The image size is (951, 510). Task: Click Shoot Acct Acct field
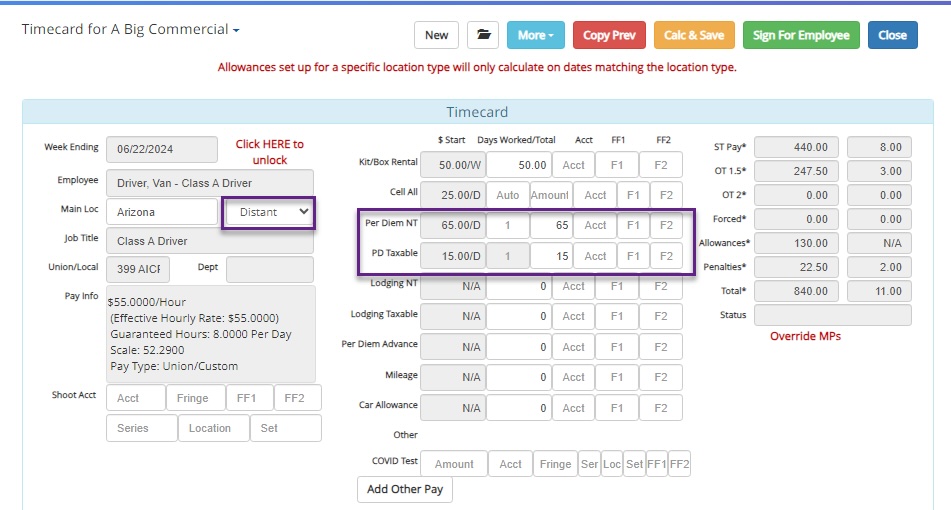[x=136, y=398]
